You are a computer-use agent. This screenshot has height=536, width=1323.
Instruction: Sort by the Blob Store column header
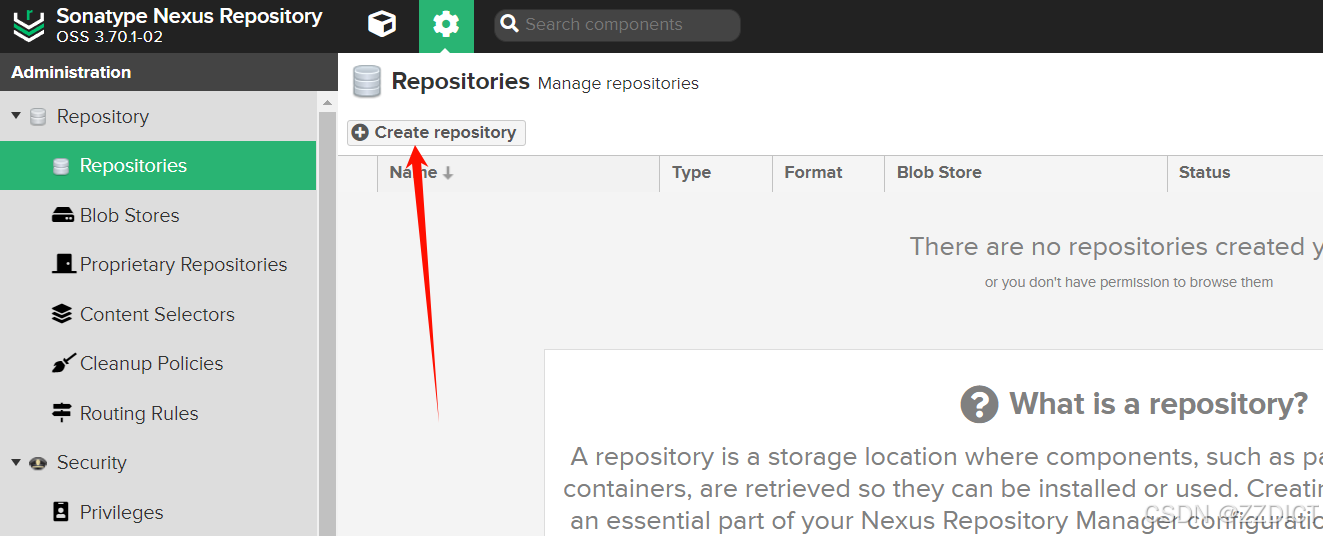pos(1025,172)
